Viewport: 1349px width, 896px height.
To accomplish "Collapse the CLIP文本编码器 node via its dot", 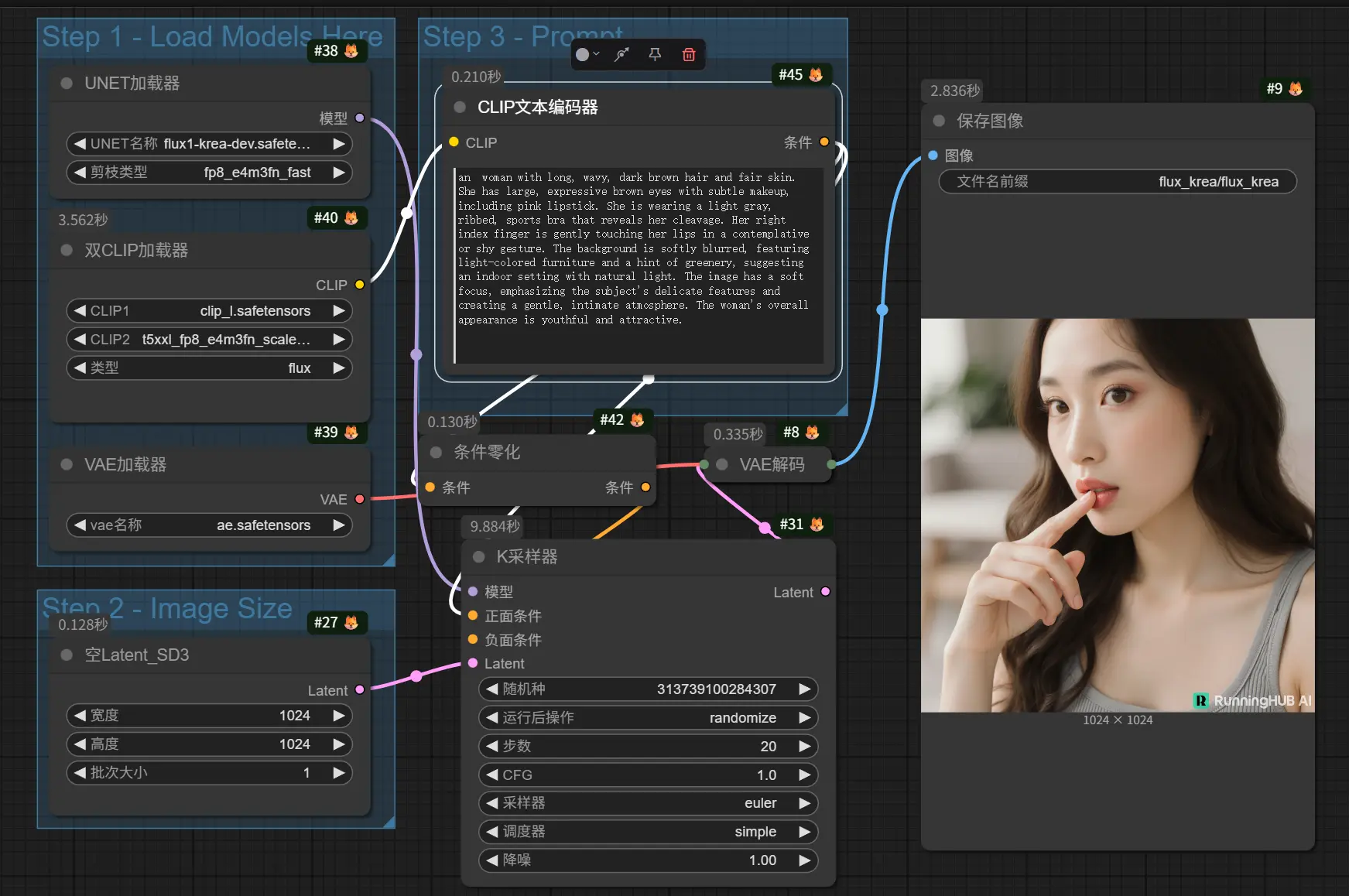I will tap(460, 107).
